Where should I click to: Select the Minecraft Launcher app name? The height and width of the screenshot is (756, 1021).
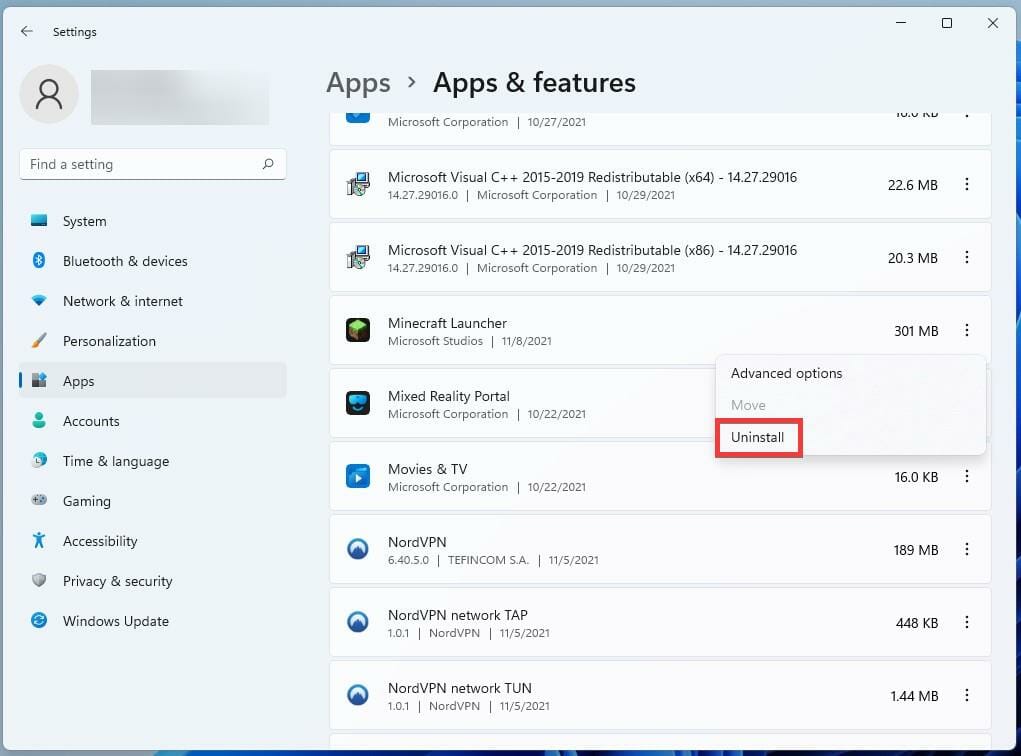447,324
